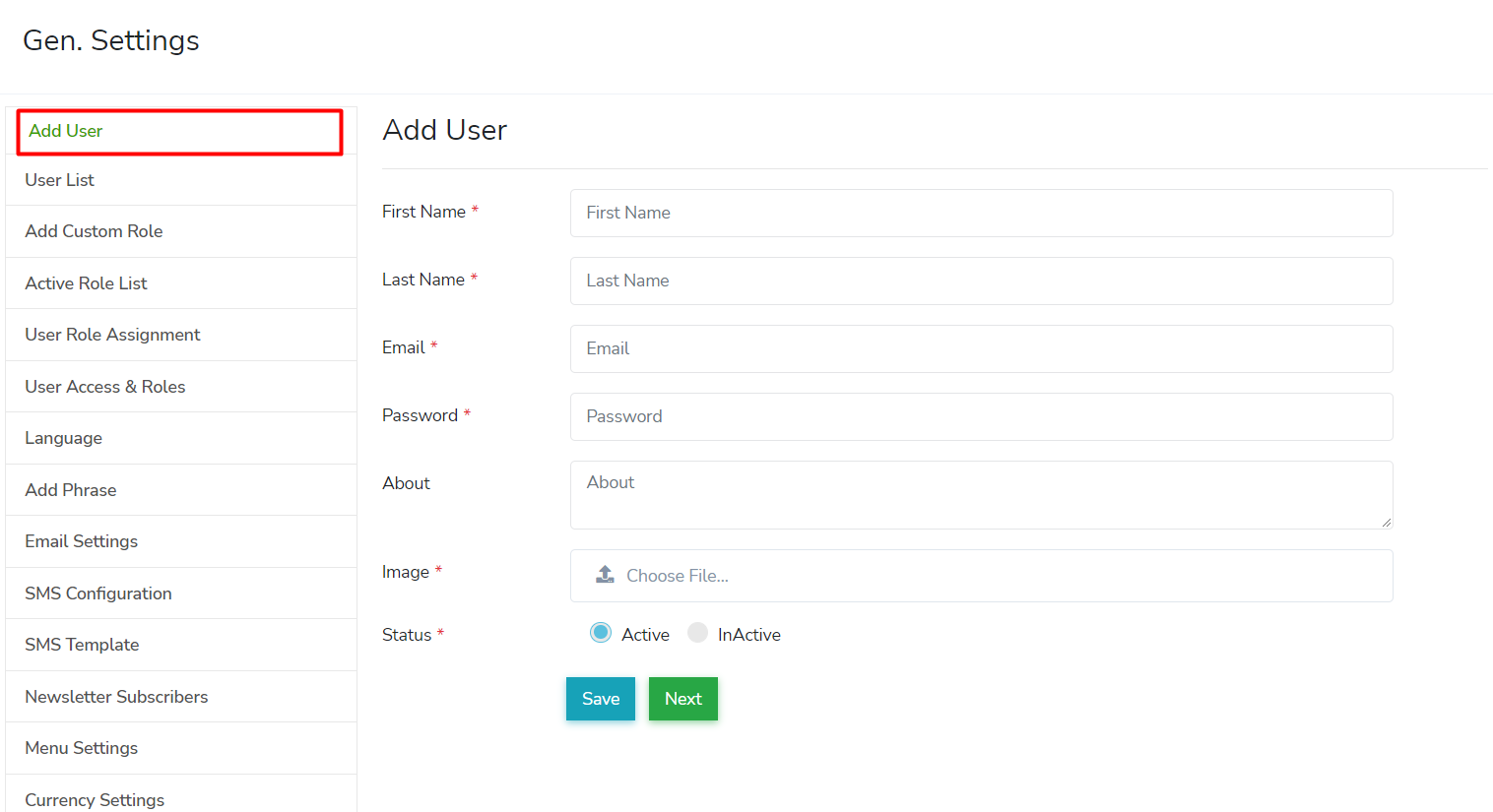
Task: Focus the First Name input field
Action: coord(981,213)
